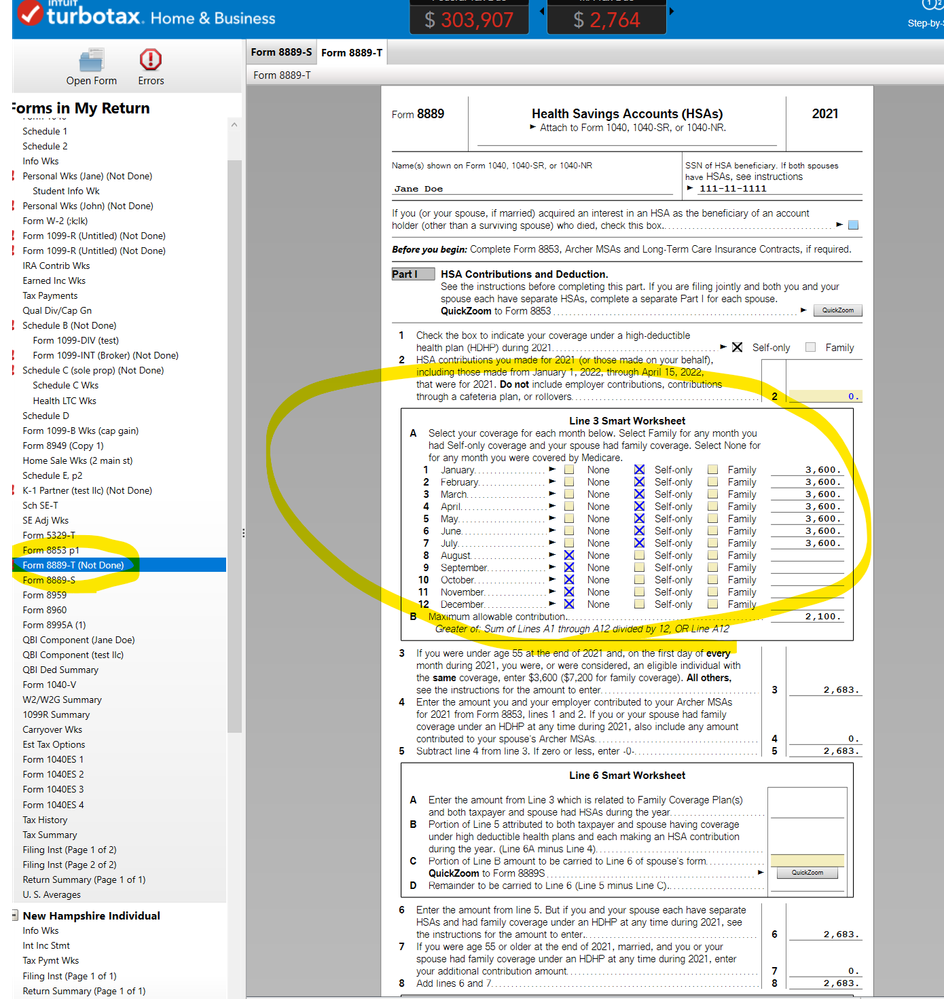The image size is (944, 999).
Task: Open New Hampshire Int Inc Stmt
Action: (x=46, y=945)
